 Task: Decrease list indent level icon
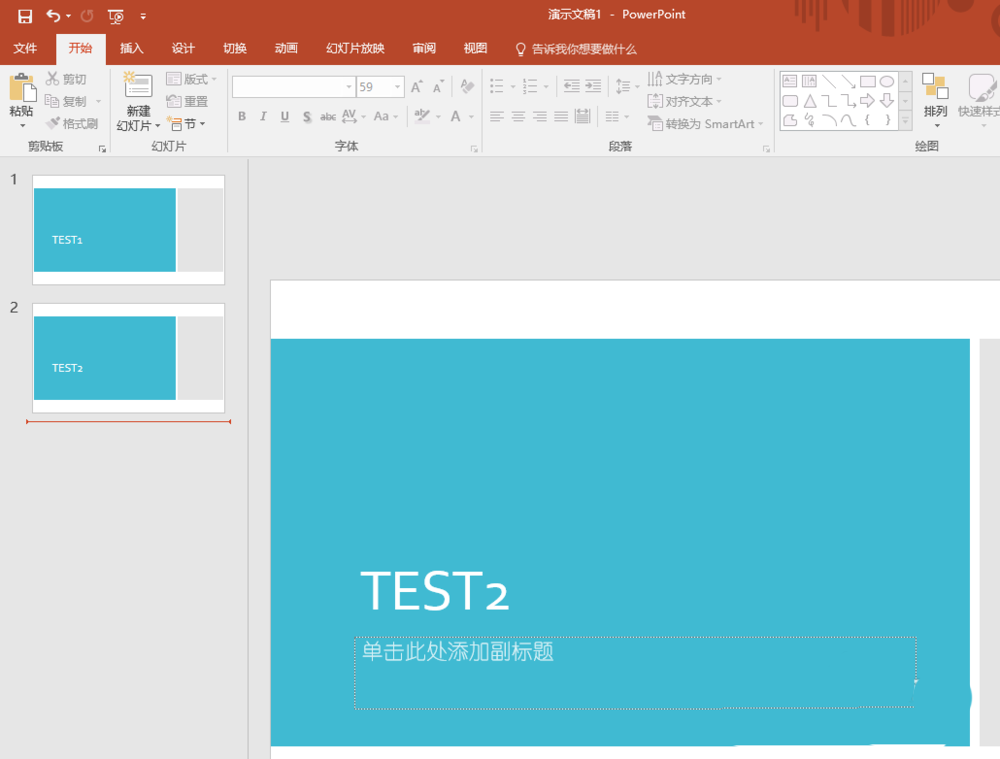[571, 86]
